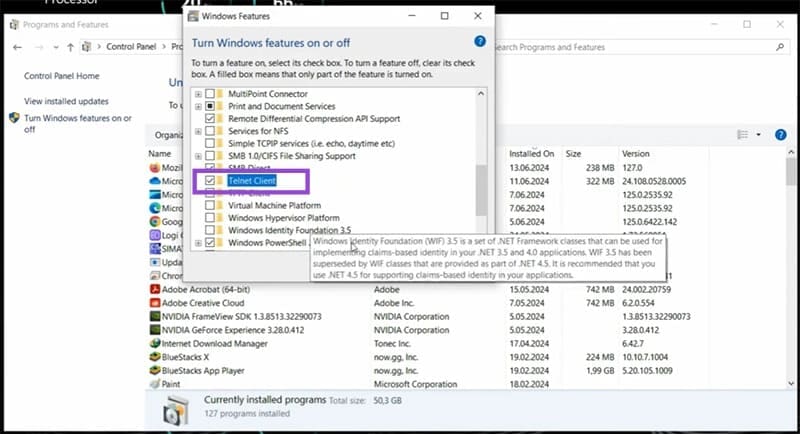Open the Control Panel Home link
This screenshot has width=800, height=434.
(x=61, y=76)
